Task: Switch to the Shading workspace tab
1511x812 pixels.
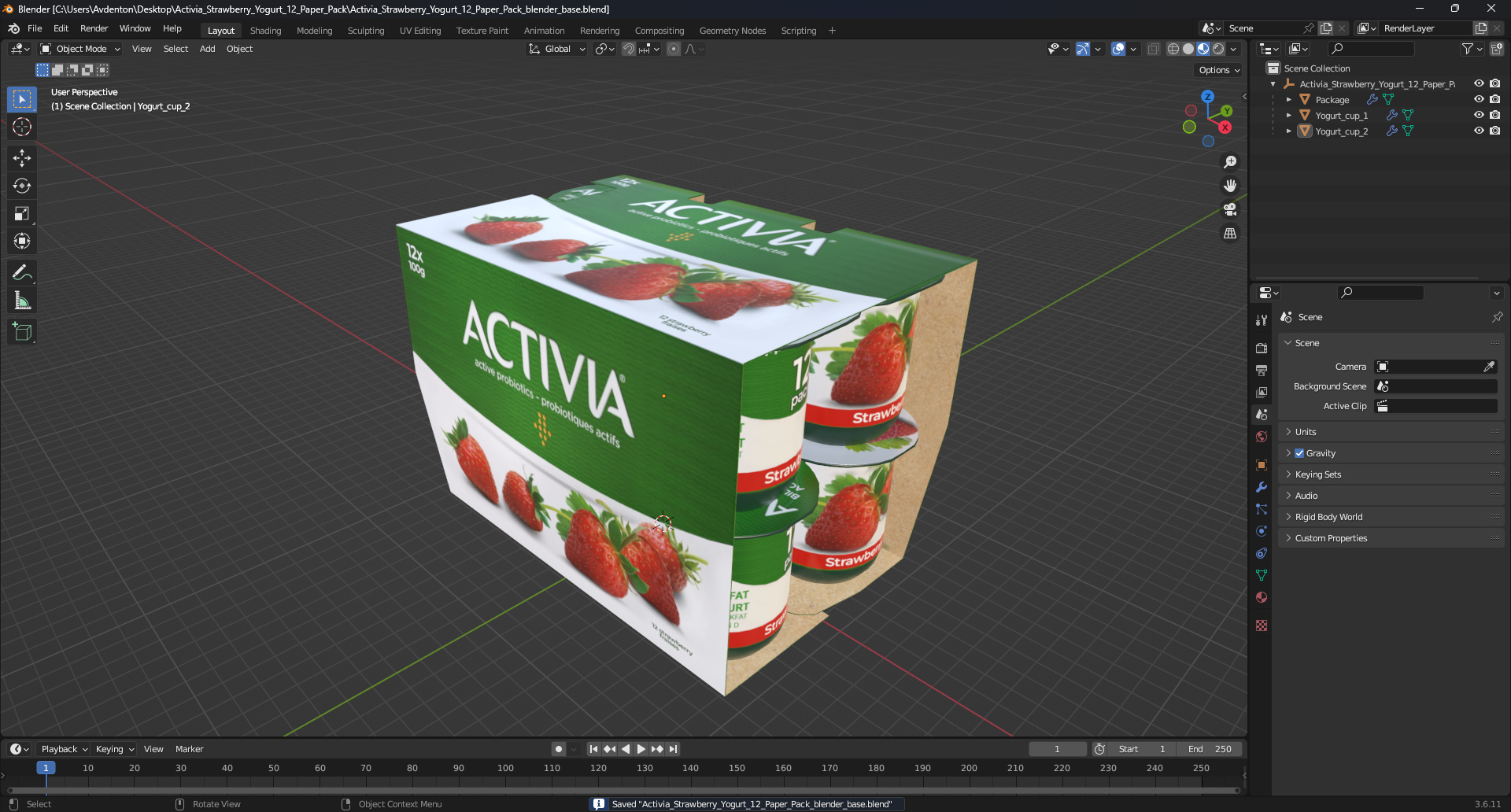Action: click(x=265, y=31)
